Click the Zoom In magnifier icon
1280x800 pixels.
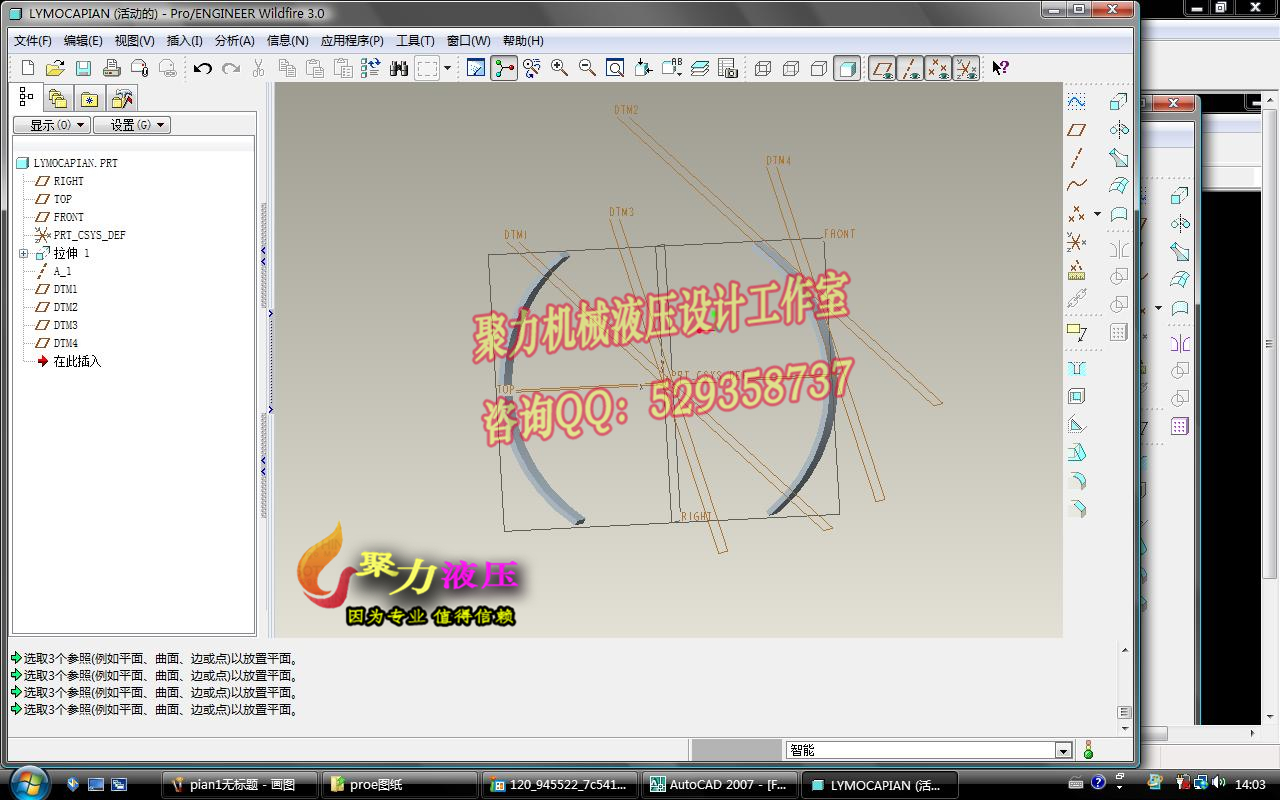coord(557,68)
